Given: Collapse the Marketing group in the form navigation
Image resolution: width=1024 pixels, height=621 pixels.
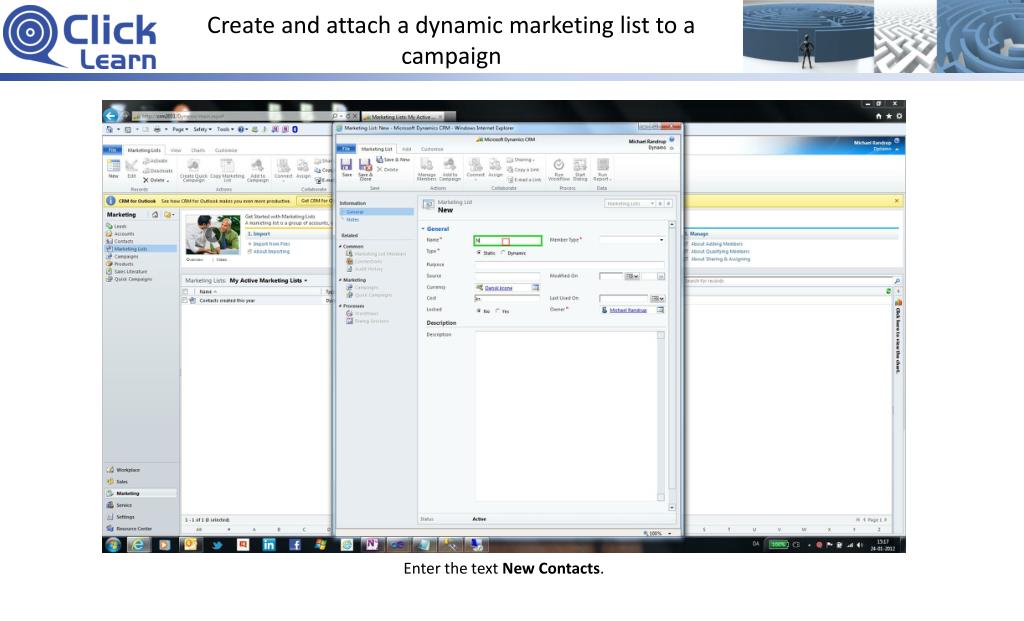Looking at the screenshot, I should (340, 280).
